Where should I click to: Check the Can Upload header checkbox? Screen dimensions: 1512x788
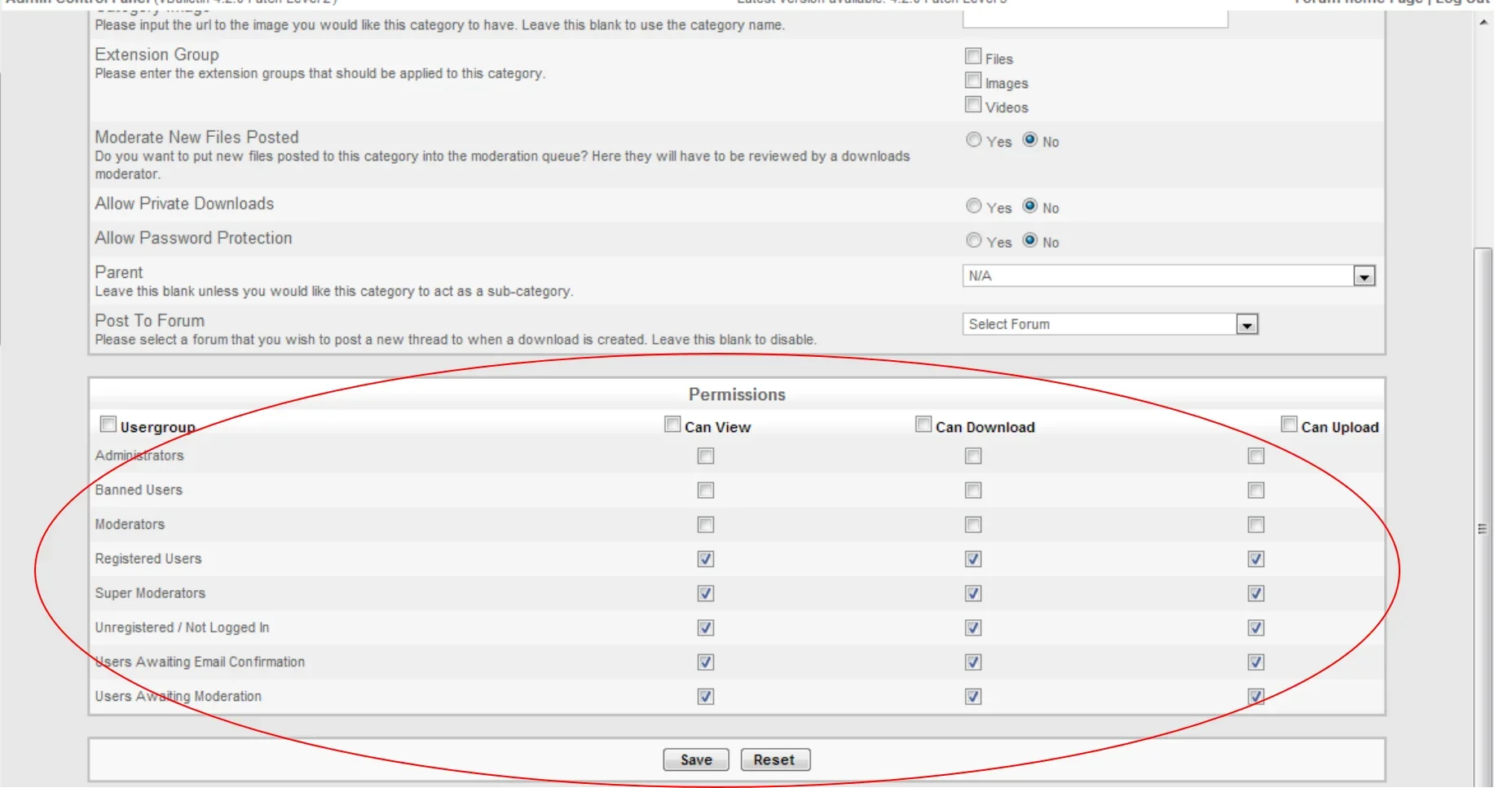tap(1289, 425)
